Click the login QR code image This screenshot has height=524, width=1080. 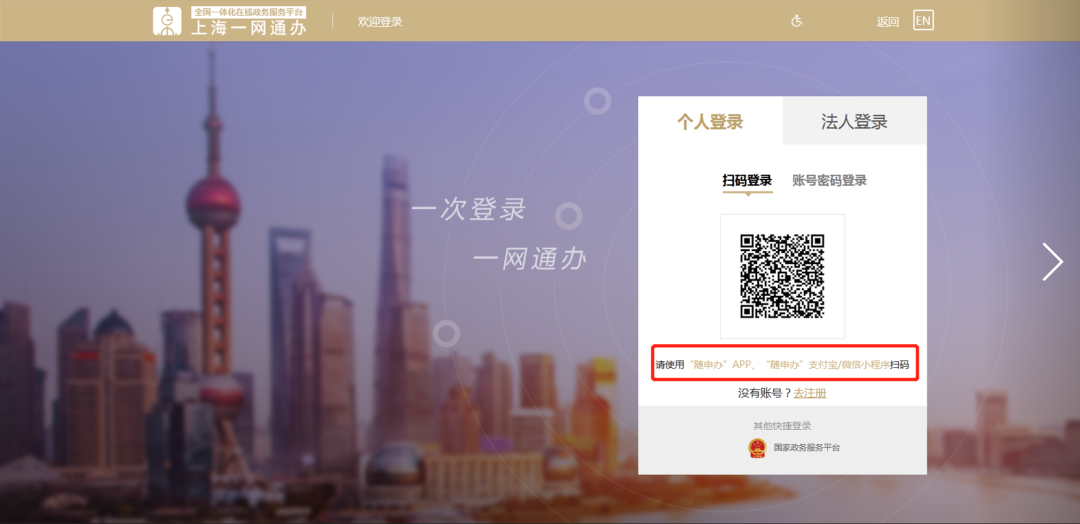click(x=782, y=276)
